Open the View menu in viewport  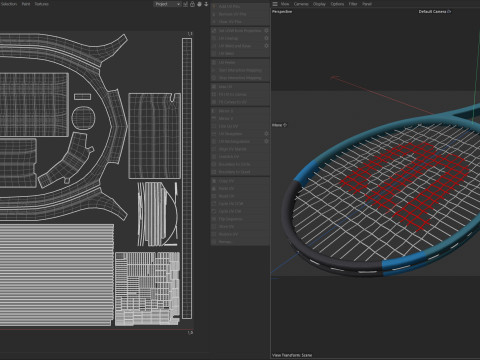click(x=285, y=4)
